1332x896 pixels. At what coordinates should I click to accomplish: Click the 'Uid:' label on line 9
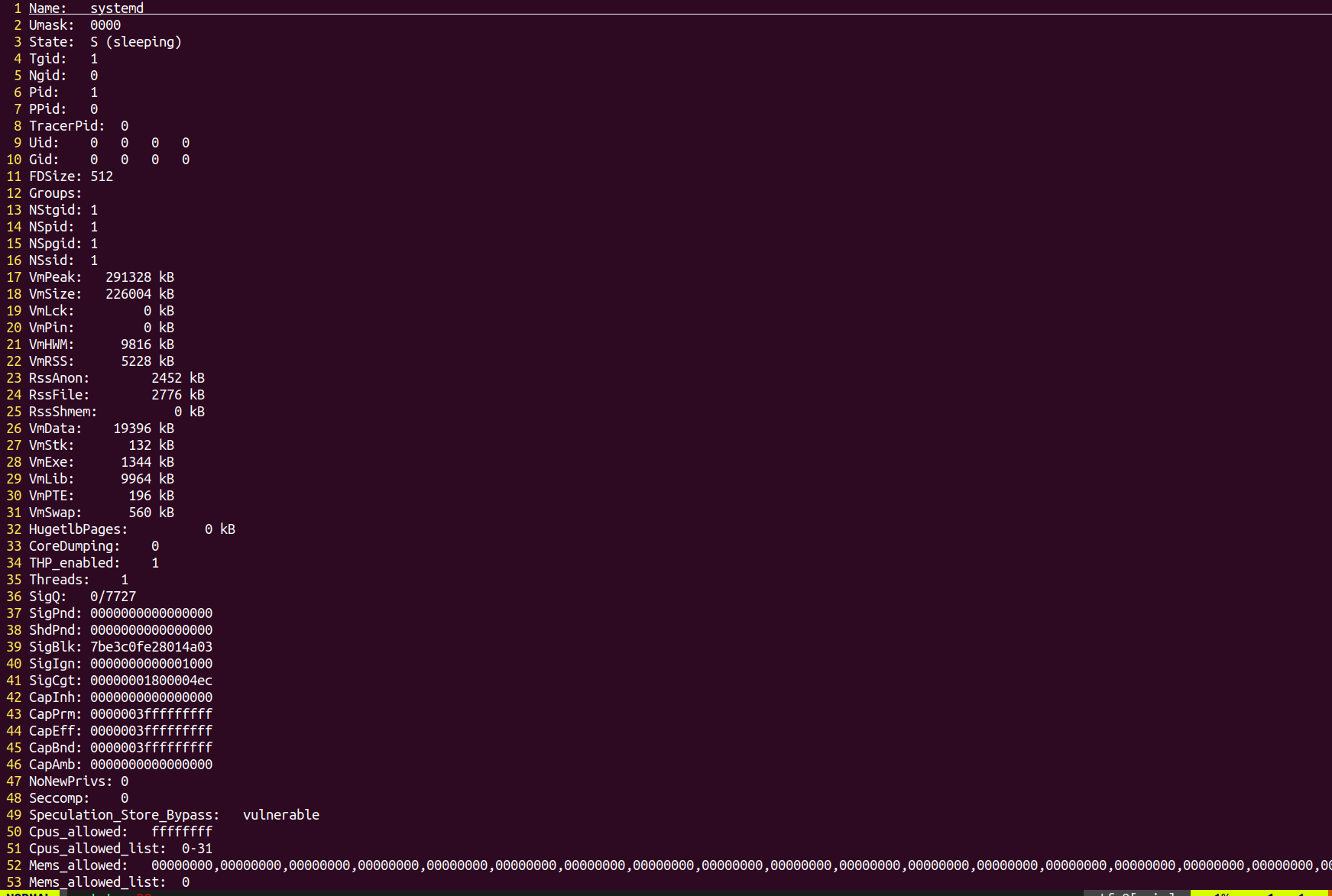(x=44, y=143)
